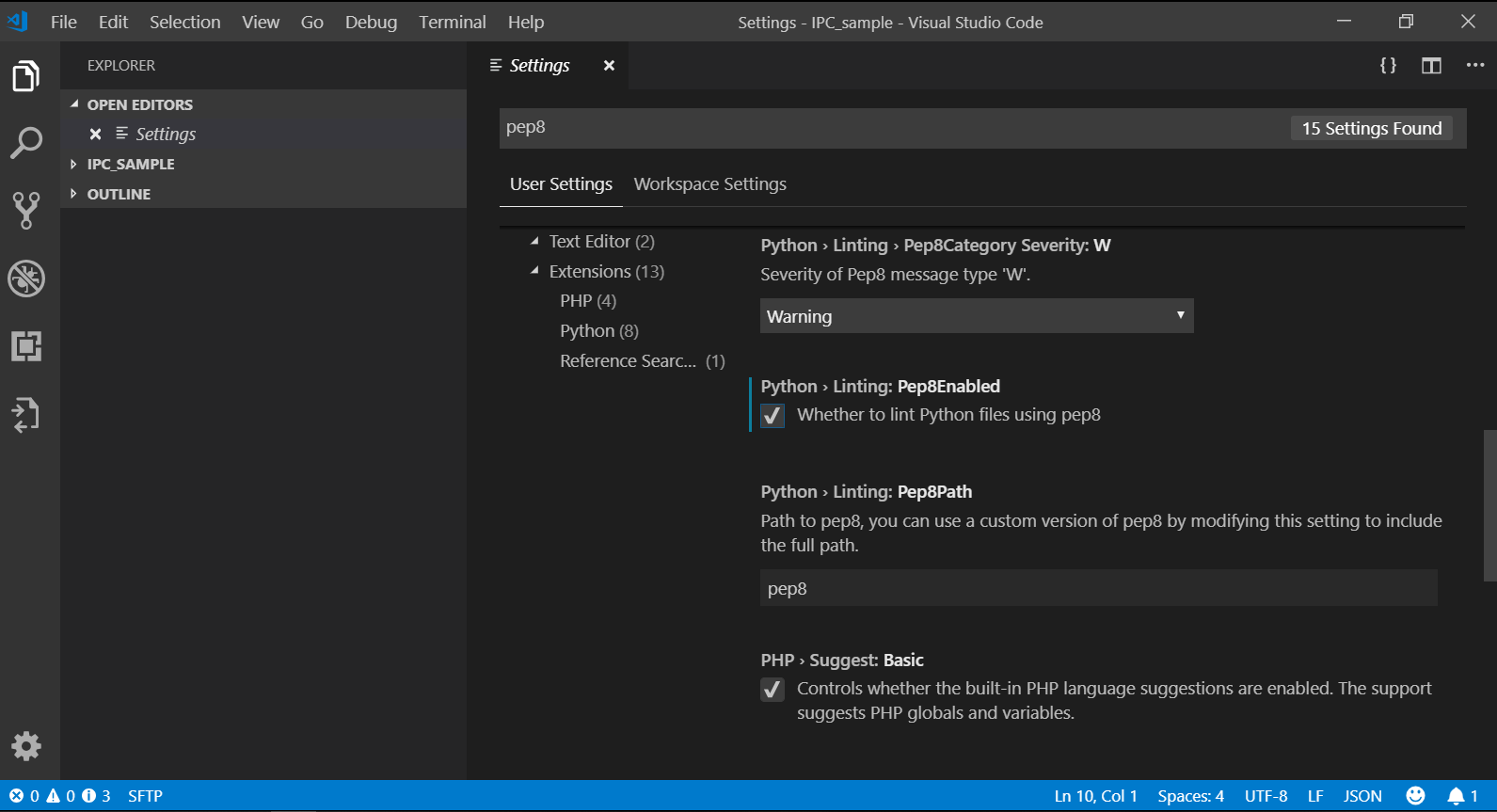Image resolution: width=1497 pixels, height=812 pixels.
Task: Switch to the User Settings tab
Action: (561, 184)
